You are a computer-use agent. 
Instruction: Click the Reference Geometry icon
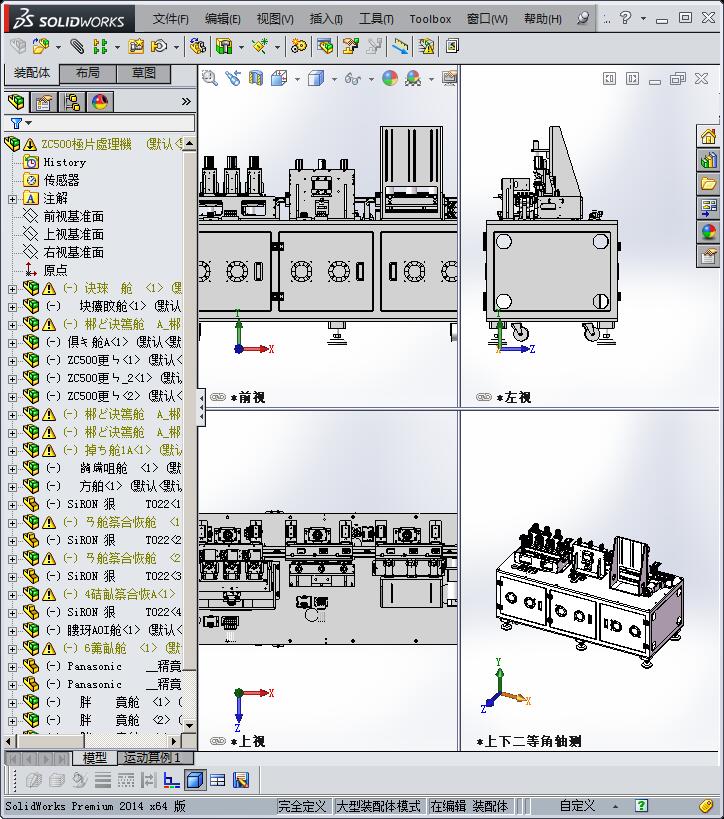[x=260, y=46]
